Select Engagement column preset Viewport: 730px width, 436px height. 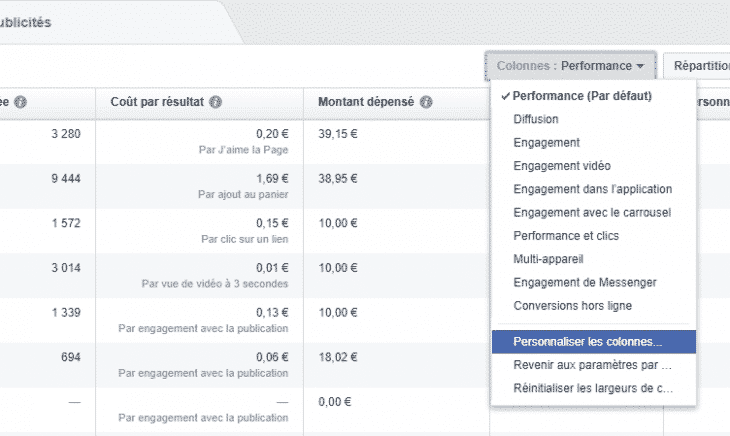[x=546, y=142]
